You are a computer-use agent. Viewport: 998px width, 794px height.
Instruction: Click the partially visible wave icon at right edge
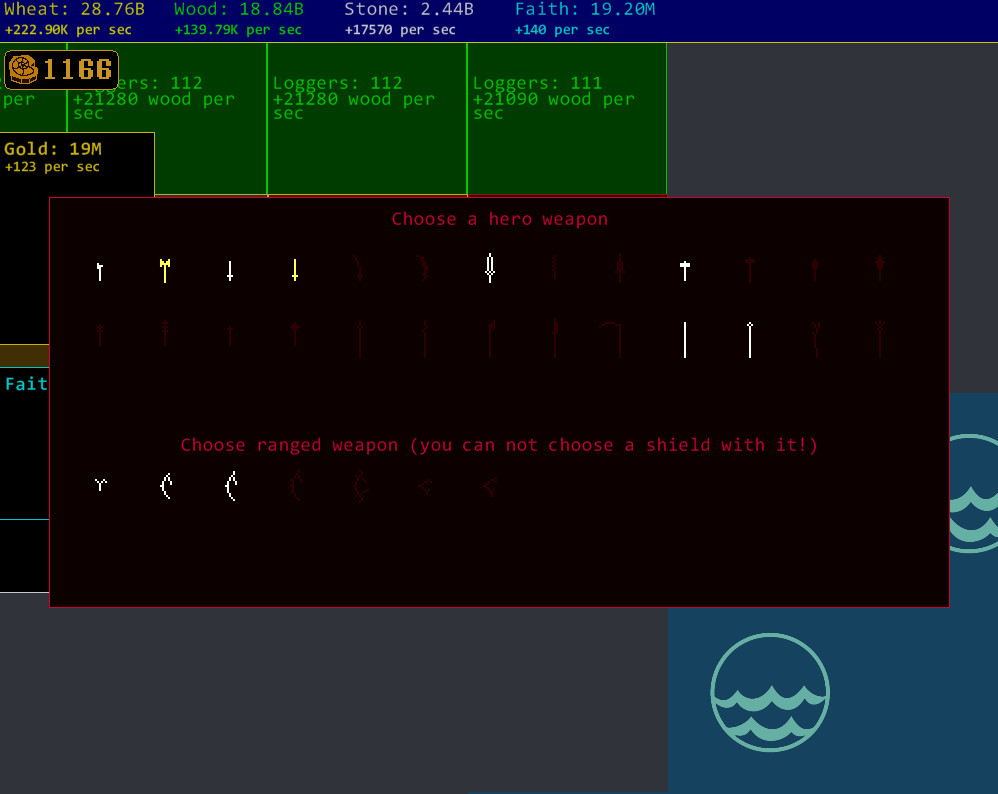pyautogui.click(x=985, y=494)
